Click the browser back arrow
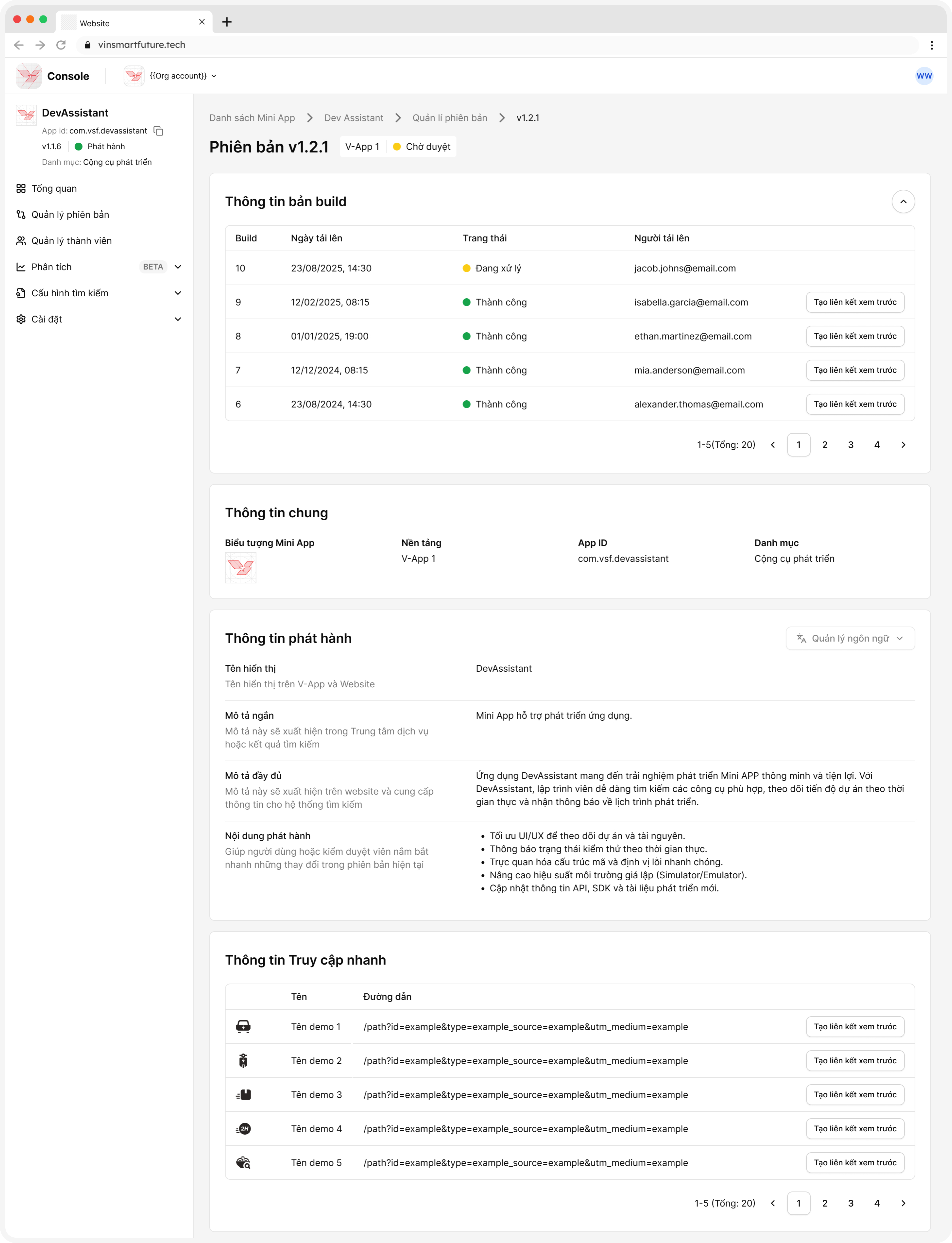This screenshot has height=1243, width=952. 19,45
